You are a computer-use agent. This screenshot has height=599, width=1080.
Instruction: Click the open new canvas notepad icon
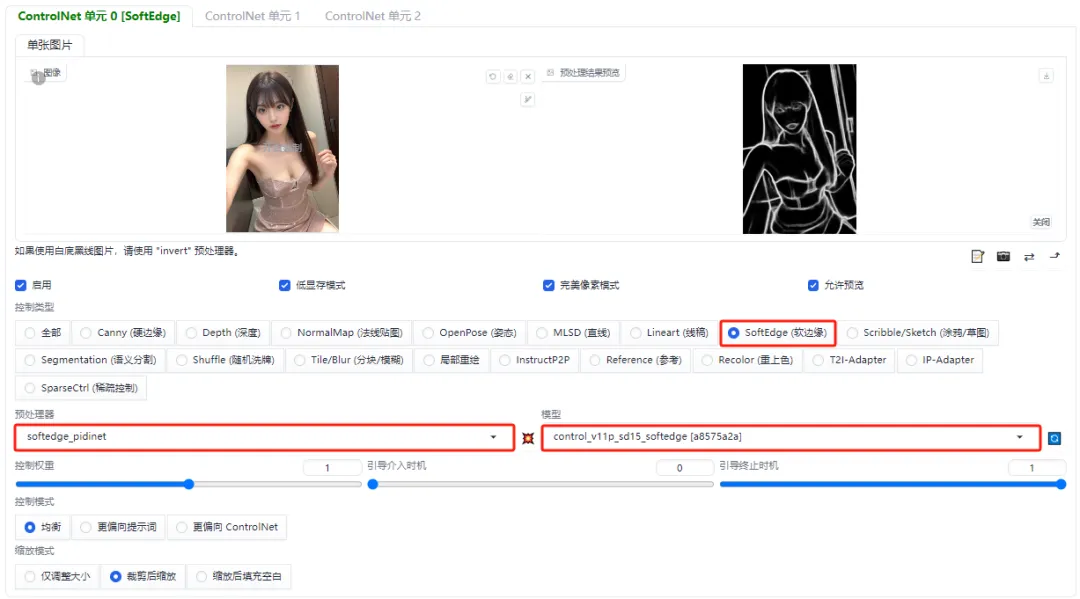[978, 257]
